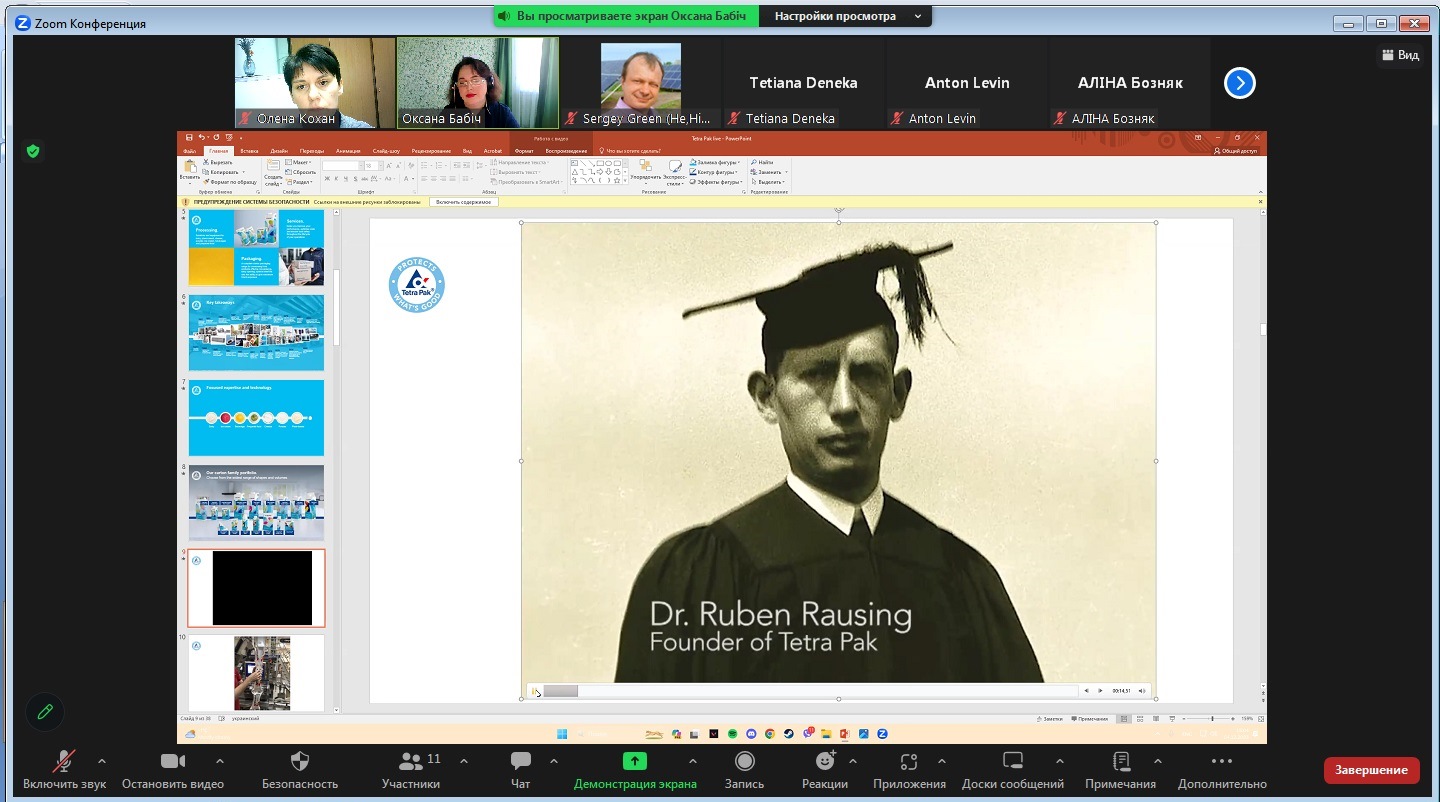Click the green annotation pencil button

coord(45,711)
